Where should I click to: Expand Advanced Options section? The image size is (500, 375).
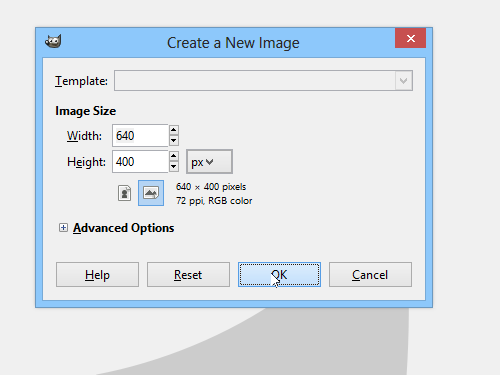click(63, 228)
